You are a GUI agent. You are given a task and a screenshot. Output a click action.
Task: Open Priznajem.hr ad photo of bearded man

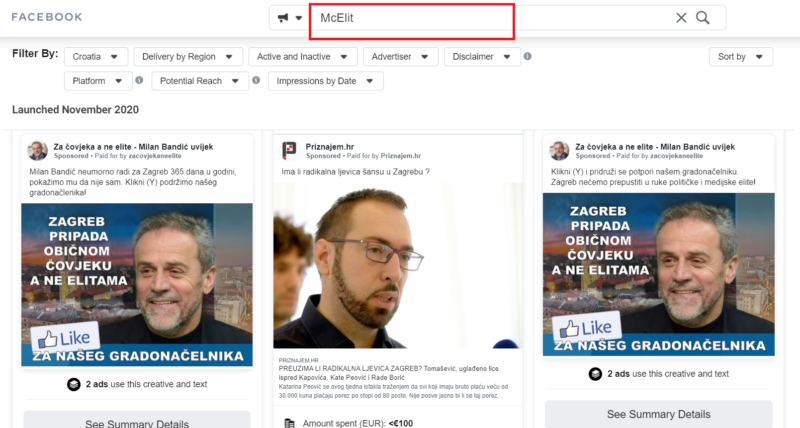tap(397, 265)
